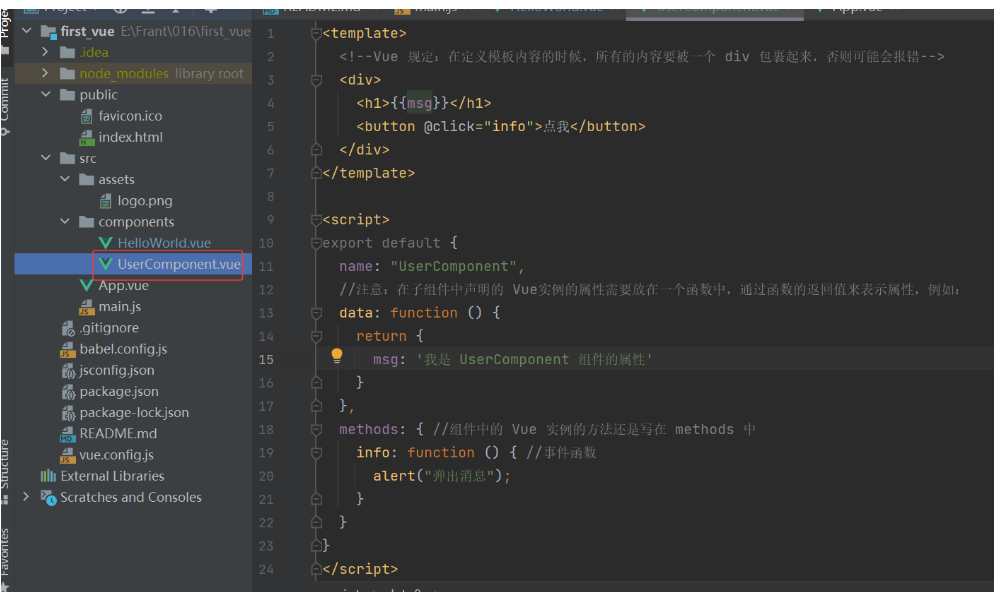
Task: Select the src folder label
Action: point(88,158)
